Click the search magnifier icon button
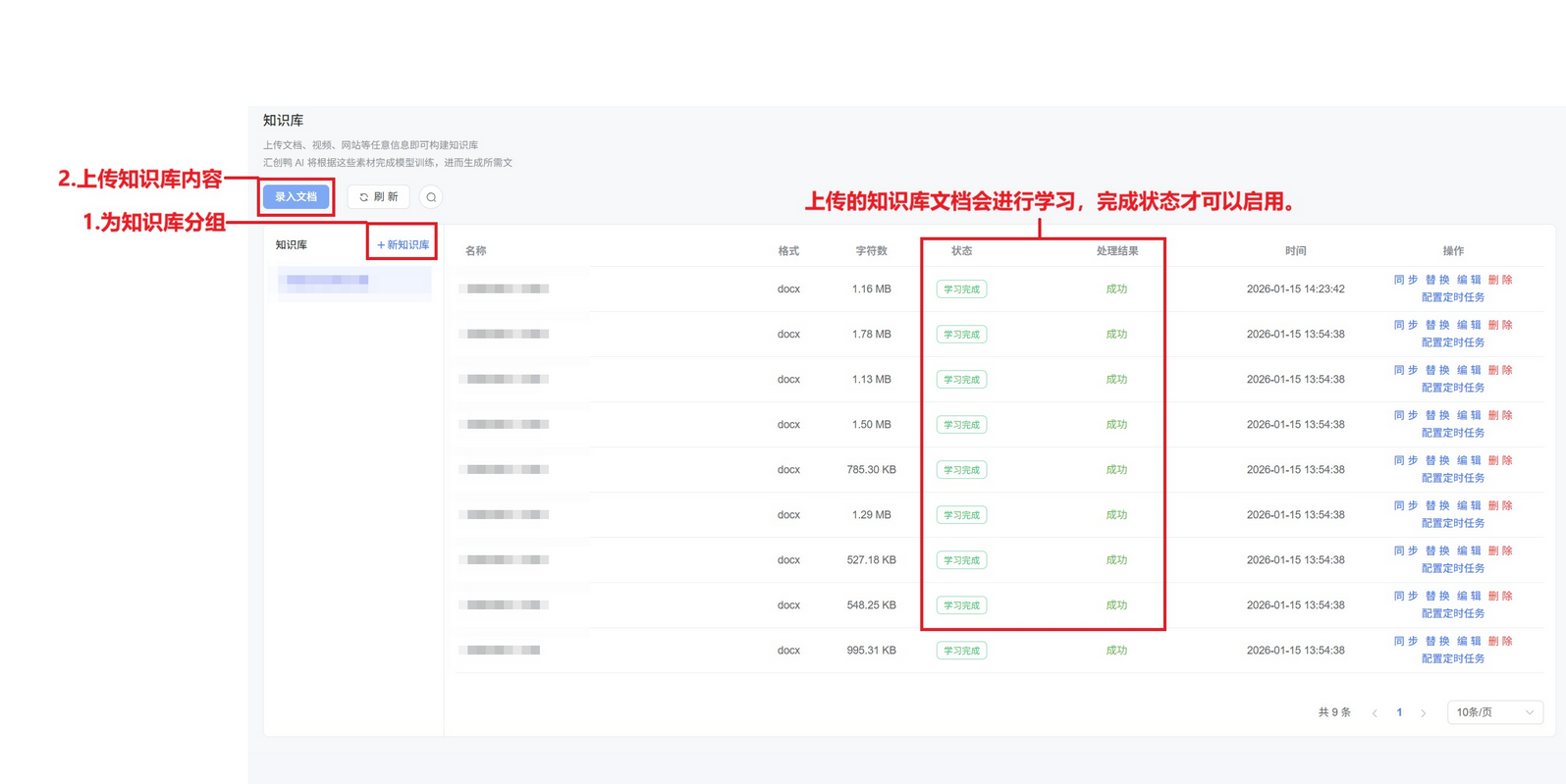This screenshot has height=784, width=1566. click(x=431, y=197)
